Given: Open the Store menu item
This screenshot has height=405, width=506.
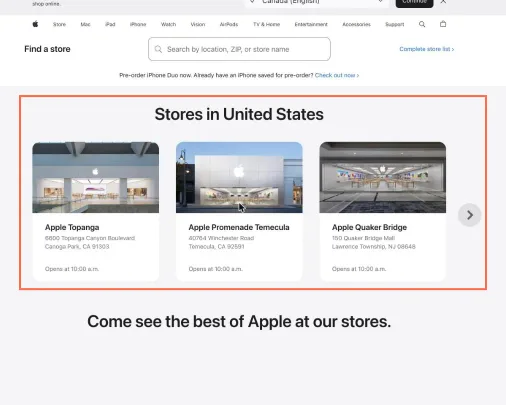Looking at the screenshot, I should [x=59, y=24].
